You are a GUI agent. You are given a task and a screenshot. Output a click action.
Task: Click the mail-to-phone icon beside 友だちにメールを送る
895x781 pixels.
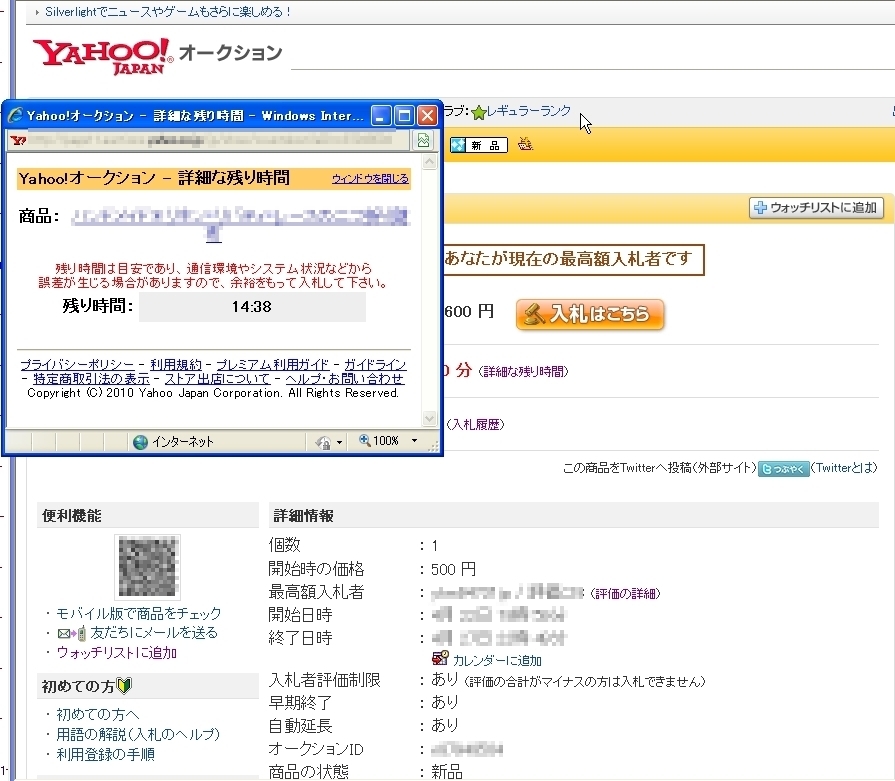click(72, 633)
